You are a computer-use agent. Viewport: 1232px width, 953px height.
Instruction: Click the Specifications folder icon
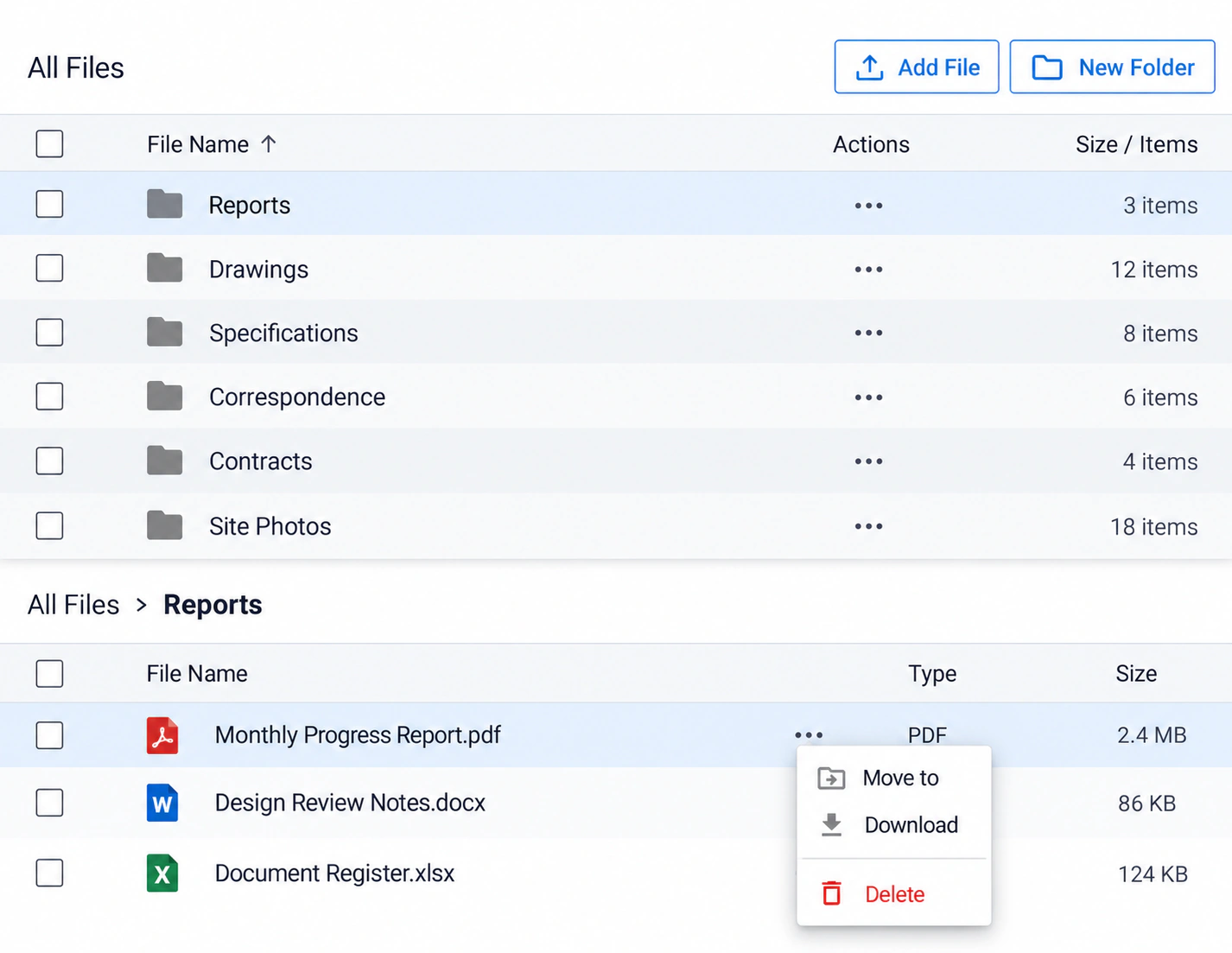pyautogui.click(x=164, y=332)
